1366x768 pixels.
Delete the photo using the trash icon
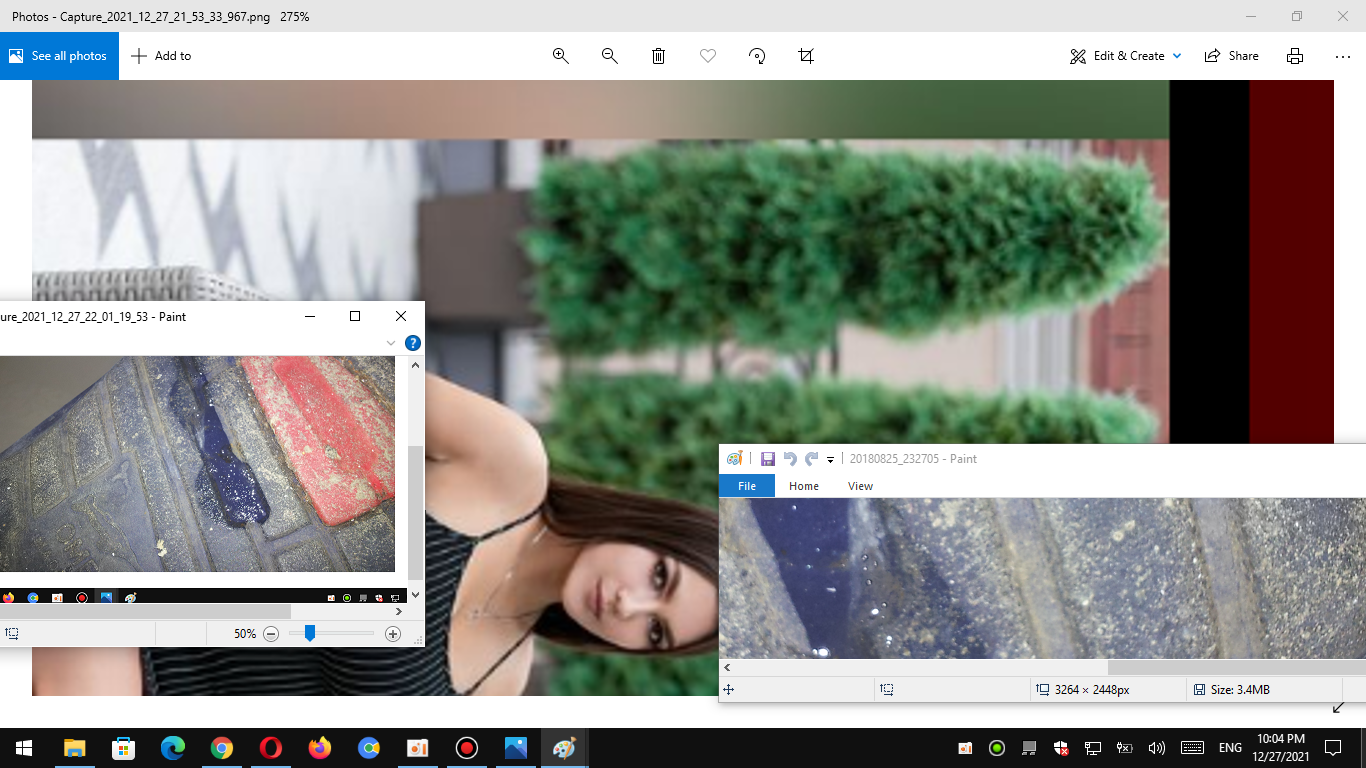[x=659, y=56]
